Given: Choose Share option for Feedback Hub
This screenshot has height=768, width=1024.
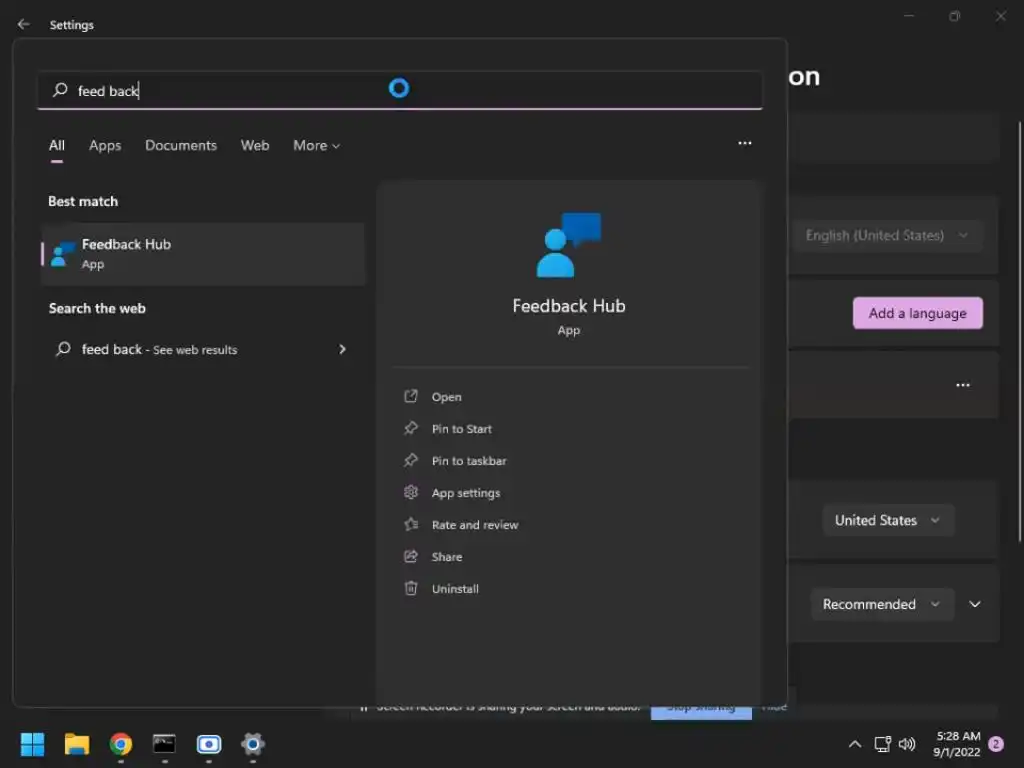Looking at the screenshot, I should [x=447, y=557].
